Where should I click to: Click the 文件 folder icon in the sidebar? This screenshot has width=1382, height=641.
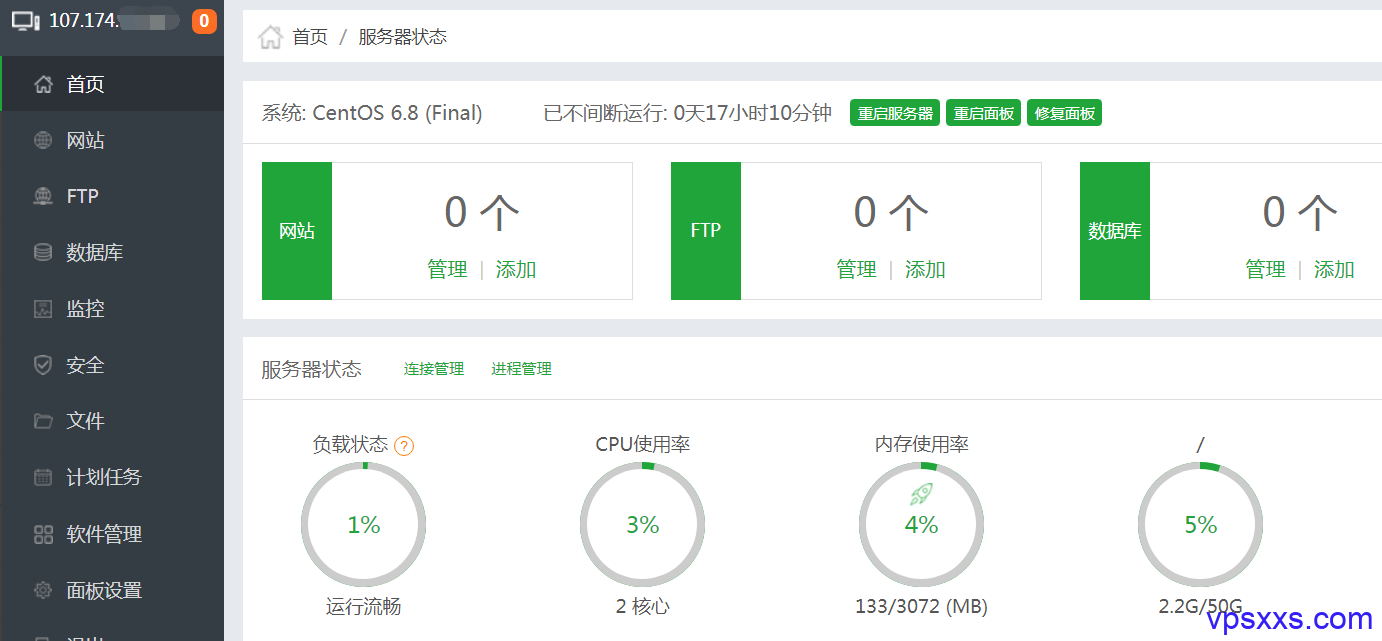coord(43,421)
